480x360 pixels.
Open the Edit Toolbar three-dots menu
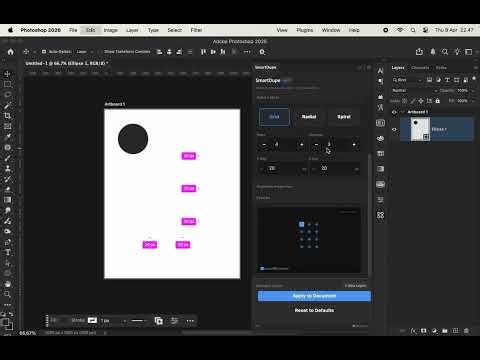[x=7, y=305]
